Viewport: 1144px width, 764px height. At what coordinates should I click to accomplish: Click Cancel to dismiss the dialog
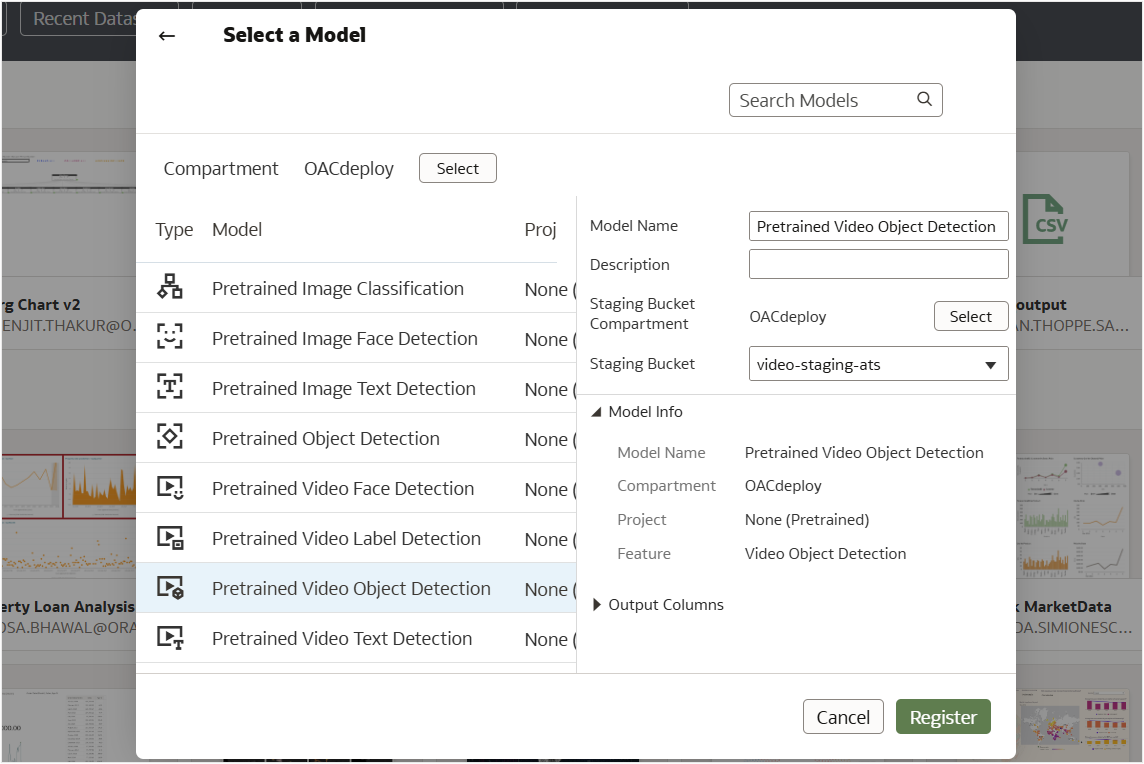[843, 716]
